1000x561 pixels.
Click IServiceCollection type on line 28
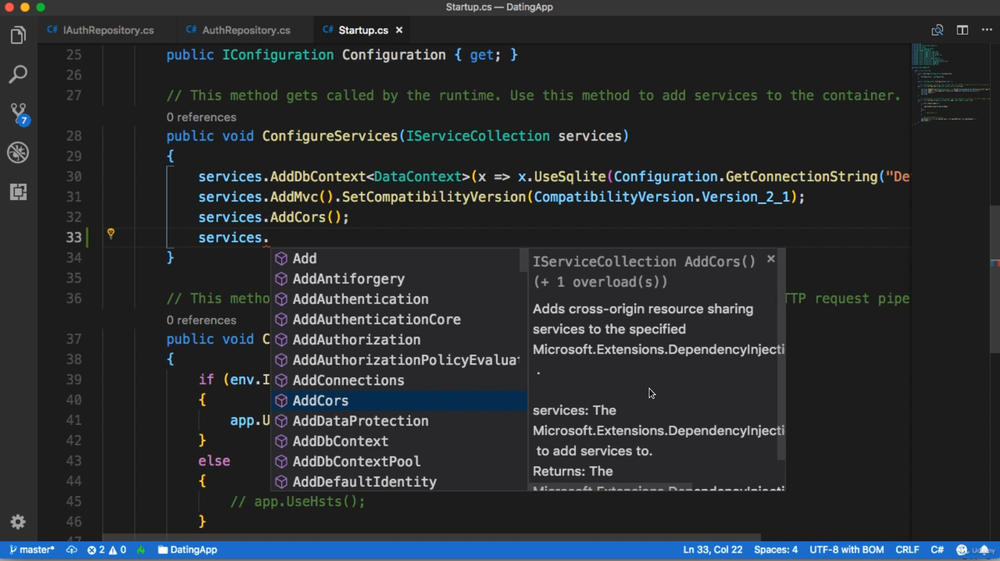coord(478,136)
